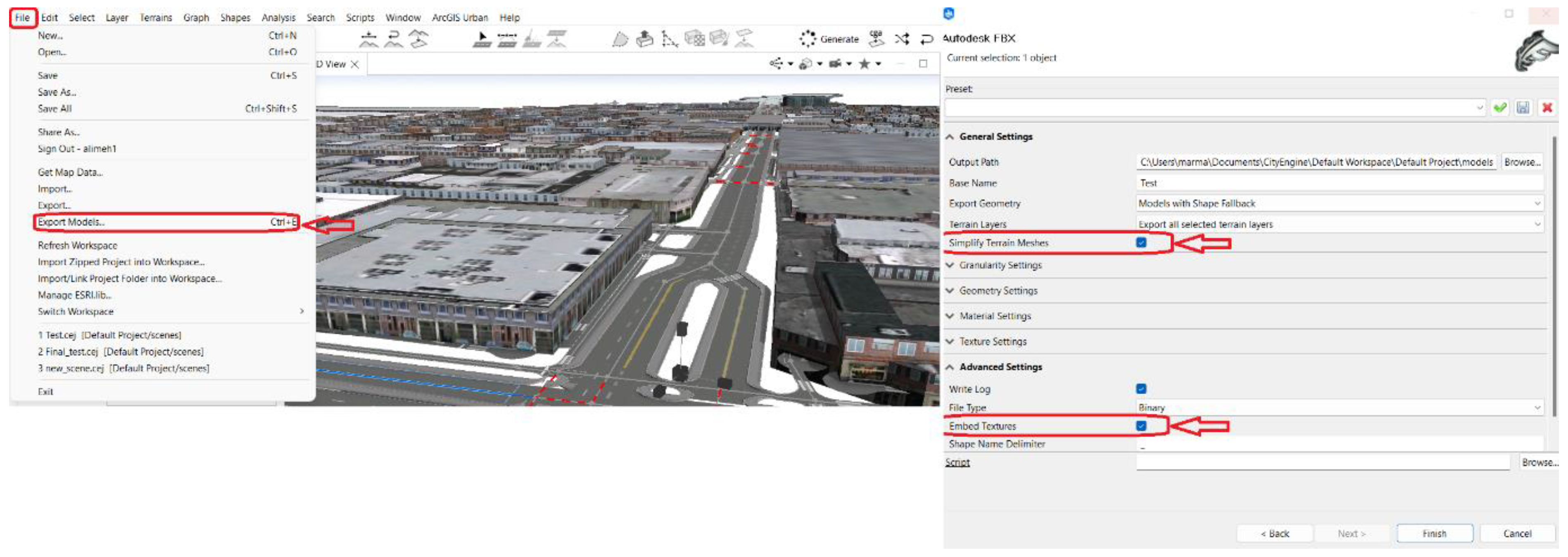Click the bookmarks star icon
1568x557 pixels.
tap(864, 64)
